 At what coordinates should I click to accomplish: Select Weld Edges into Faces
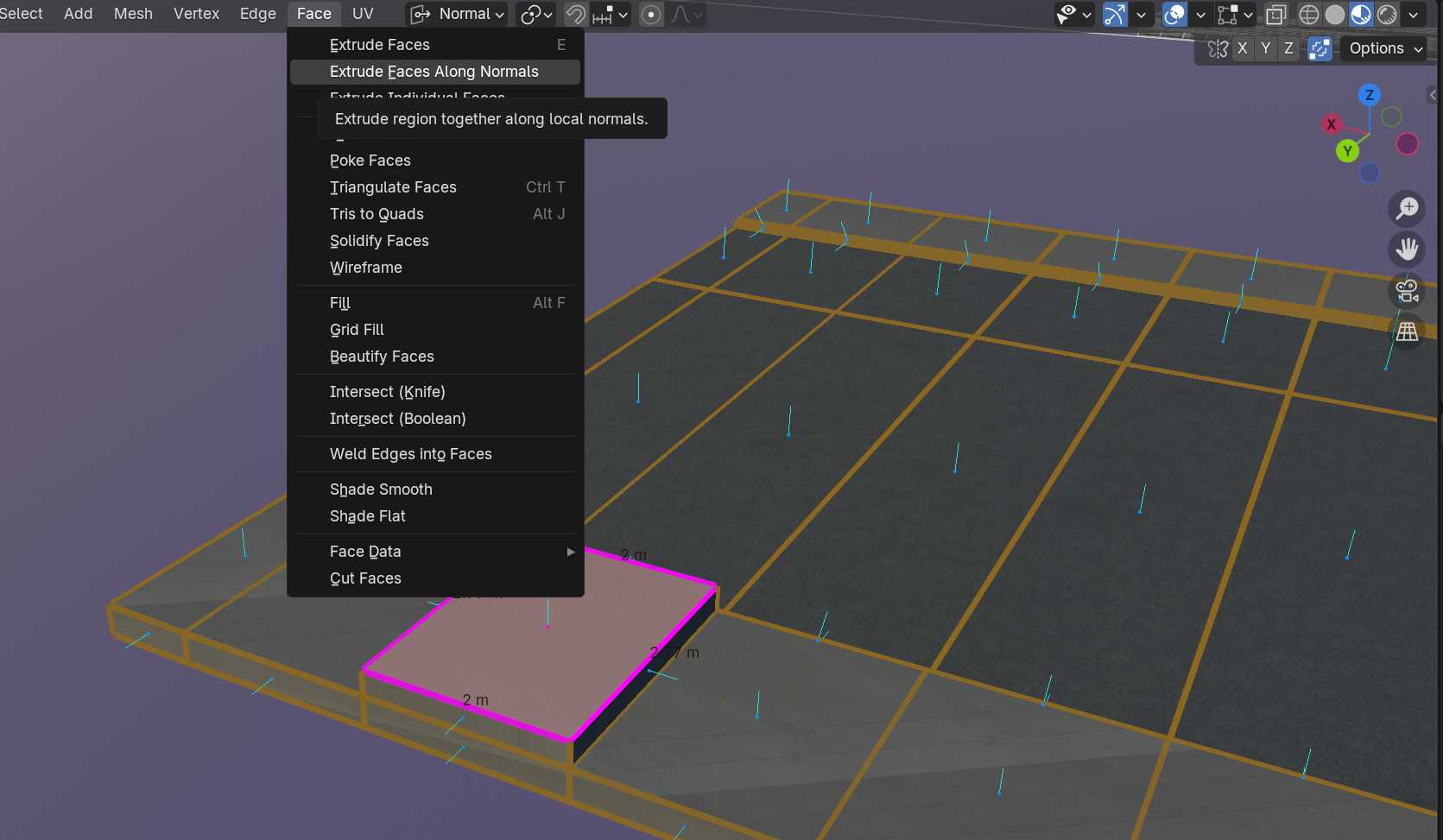click(435, 454)
